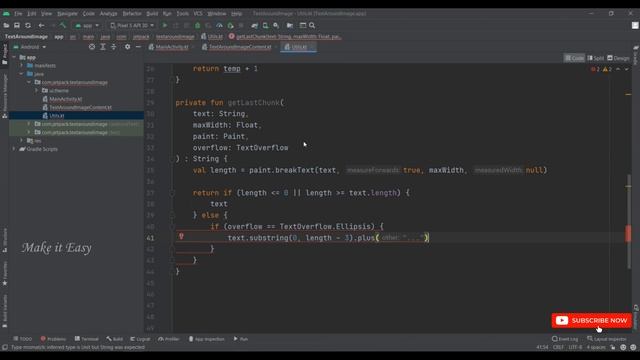Open the Profiler tool window
Screen dimensions: 640x360
click(x=169, y=339)
